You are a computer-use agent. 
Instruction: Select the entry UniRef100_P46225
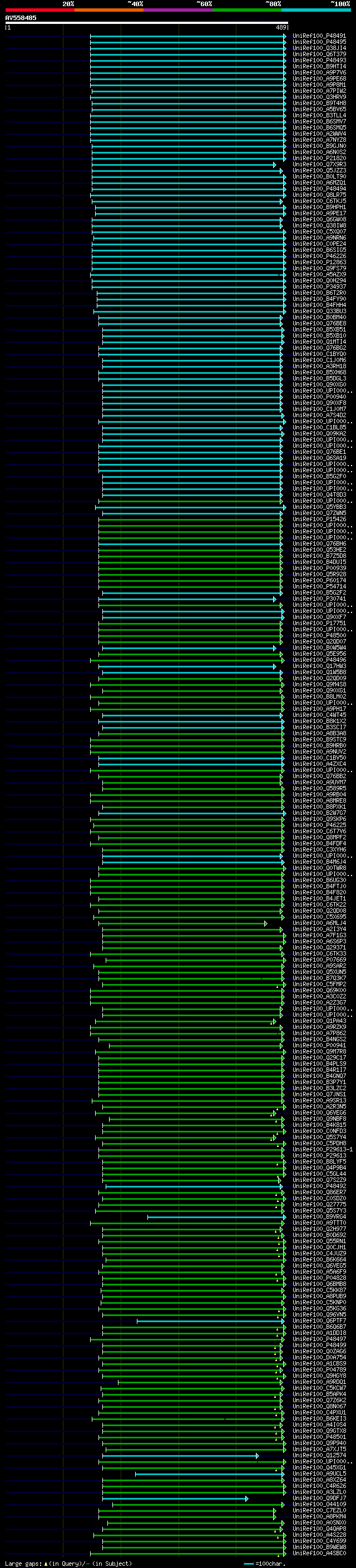(x=319, y=825)
